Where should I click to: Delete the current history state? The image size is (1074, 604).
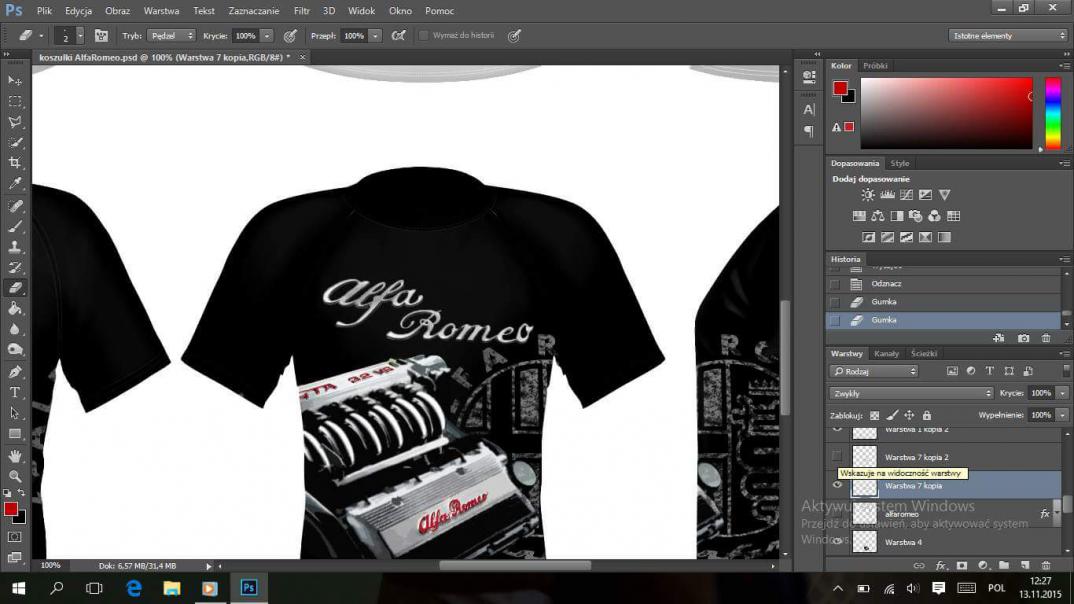point(1046,338)
